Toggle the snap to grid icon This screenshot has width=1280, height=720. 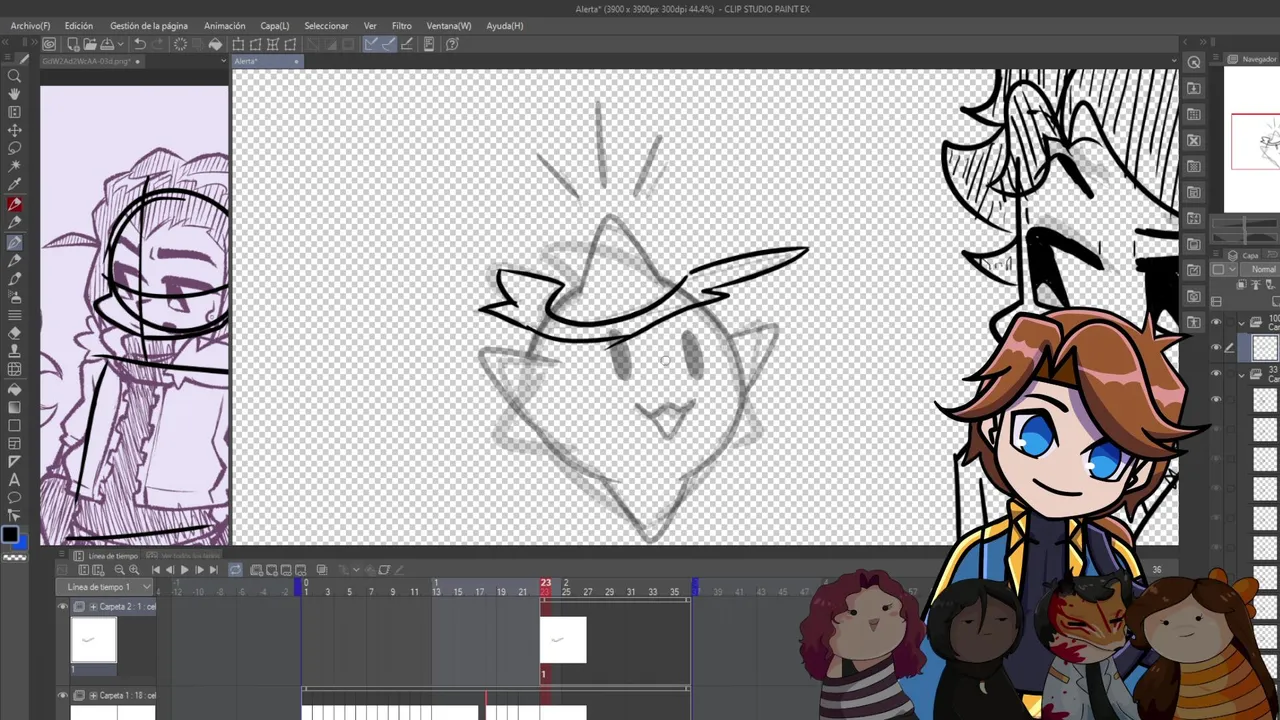(405, 44)
